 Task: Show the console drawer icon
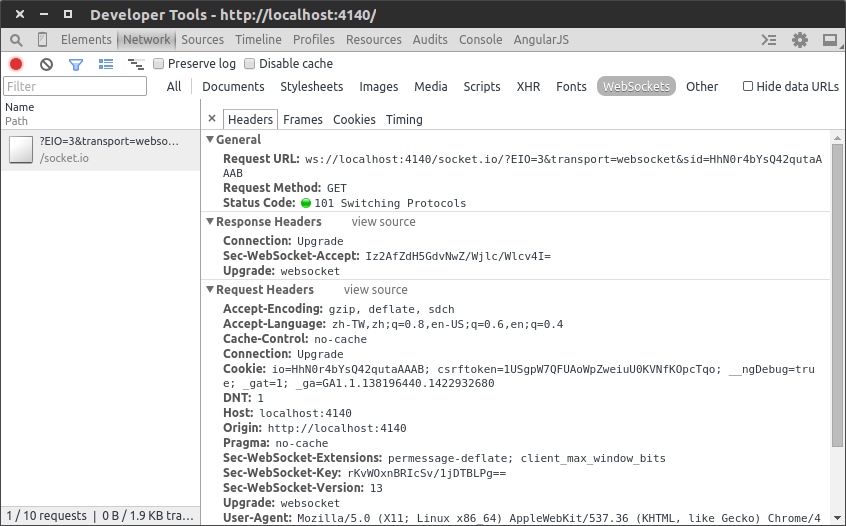(769, 40)
